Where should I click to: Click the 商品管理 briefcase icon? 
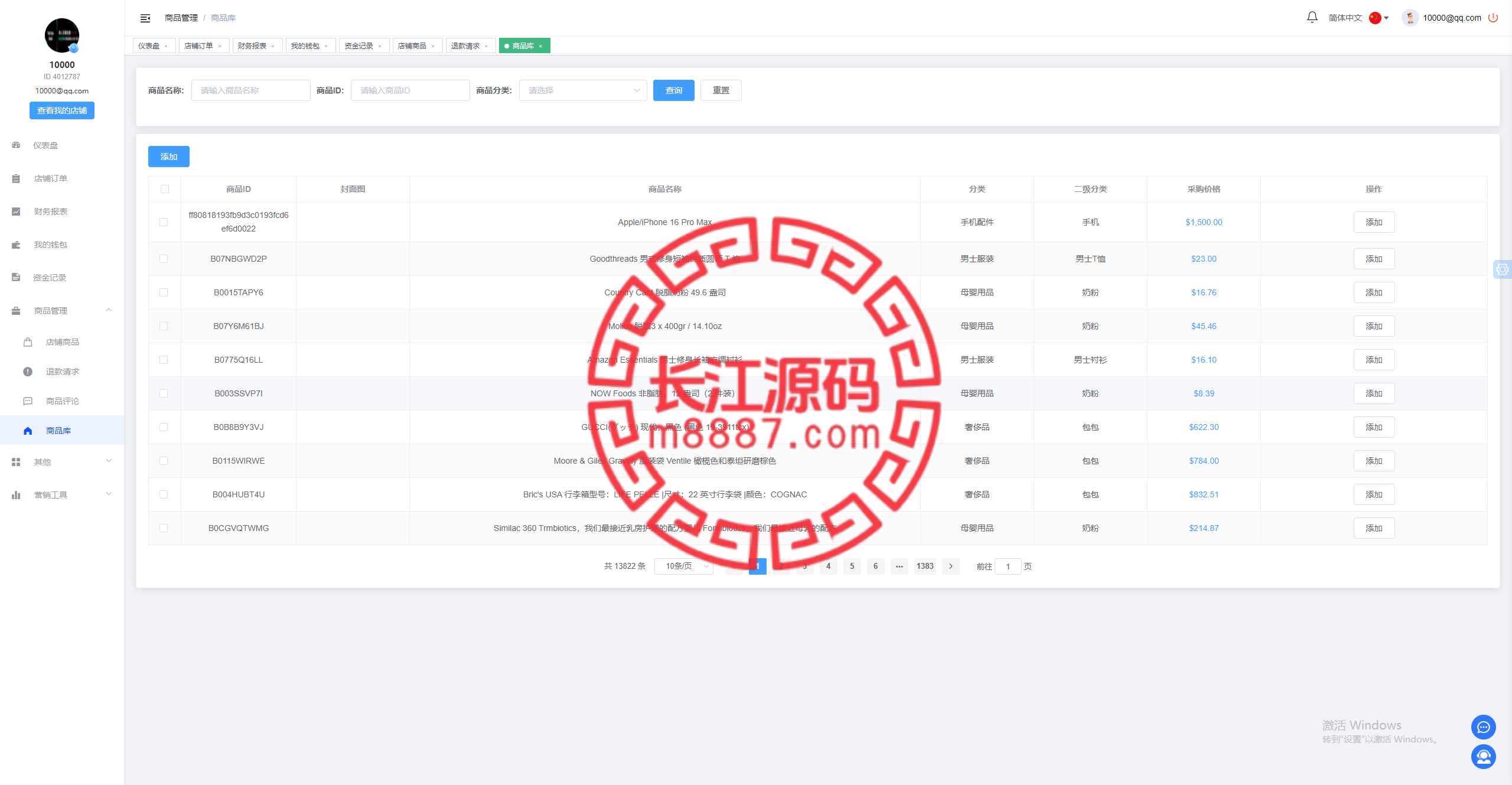click(16, 311)
